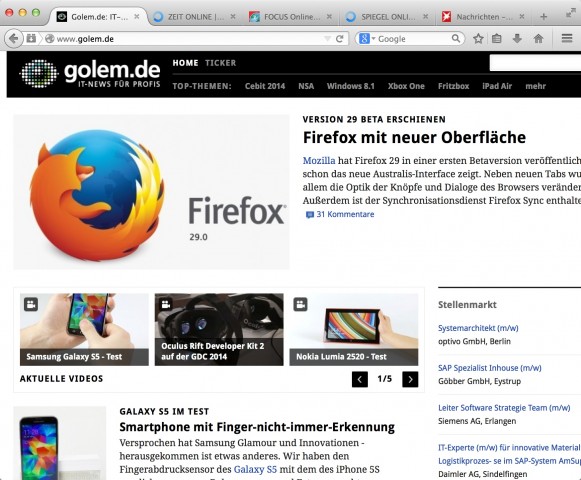Follow the Mozilla link in article teaser
Image resolution: width=581 pixels, height=480 pixels.
click(319, 160)
